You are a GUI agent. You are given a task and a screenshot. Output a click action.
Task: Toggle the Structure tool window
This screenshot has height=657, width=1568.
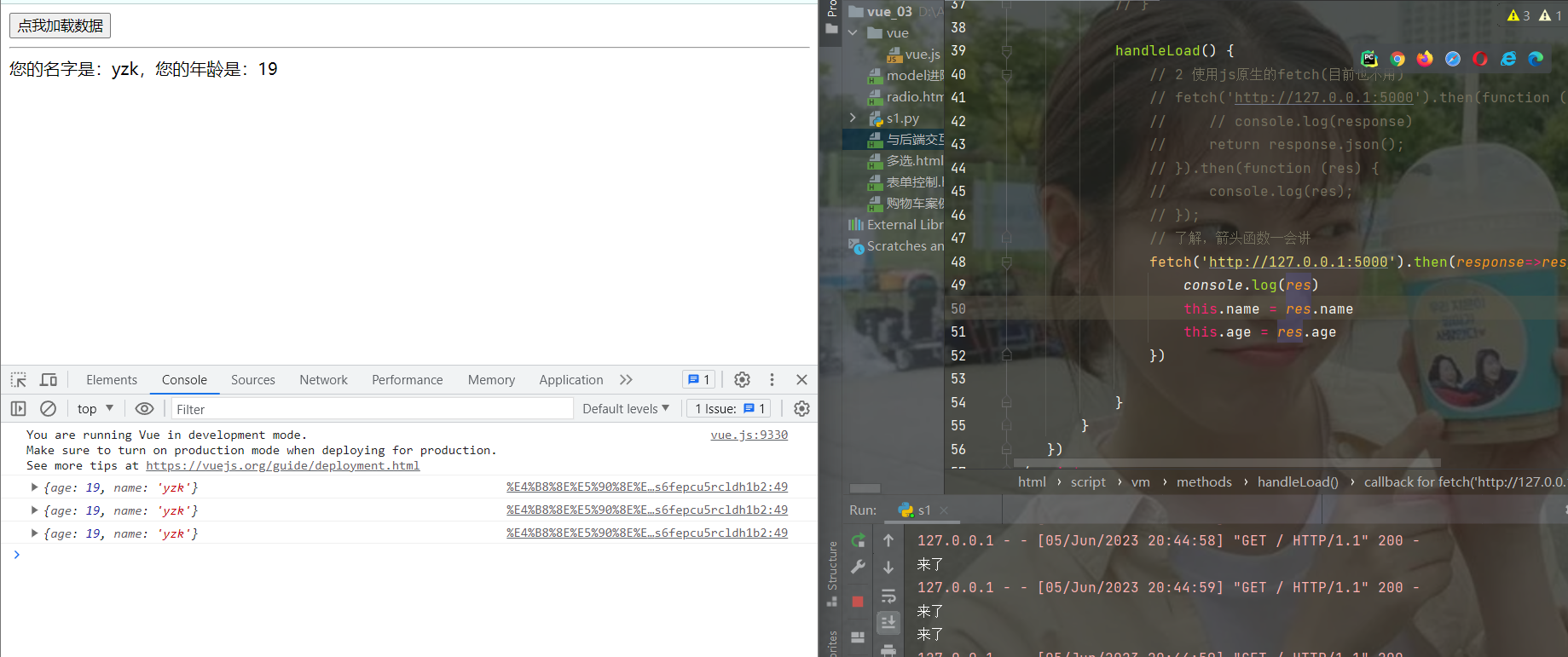832,573
